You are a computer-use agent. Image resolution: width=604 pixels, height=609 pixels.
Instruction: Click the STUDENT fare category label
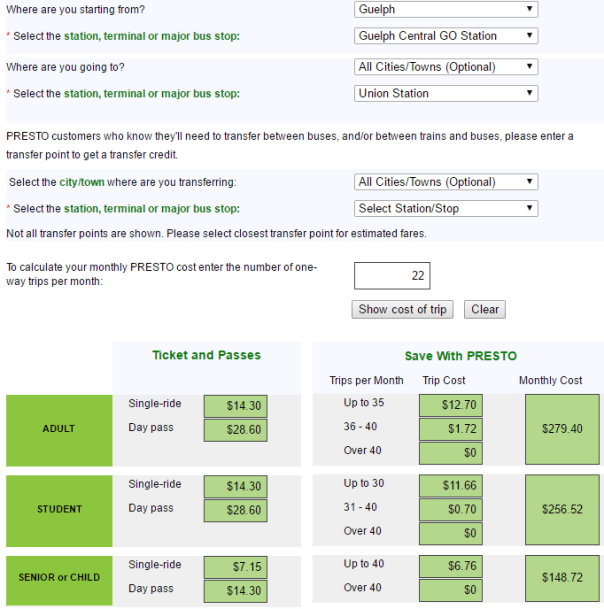pos(59,511)
